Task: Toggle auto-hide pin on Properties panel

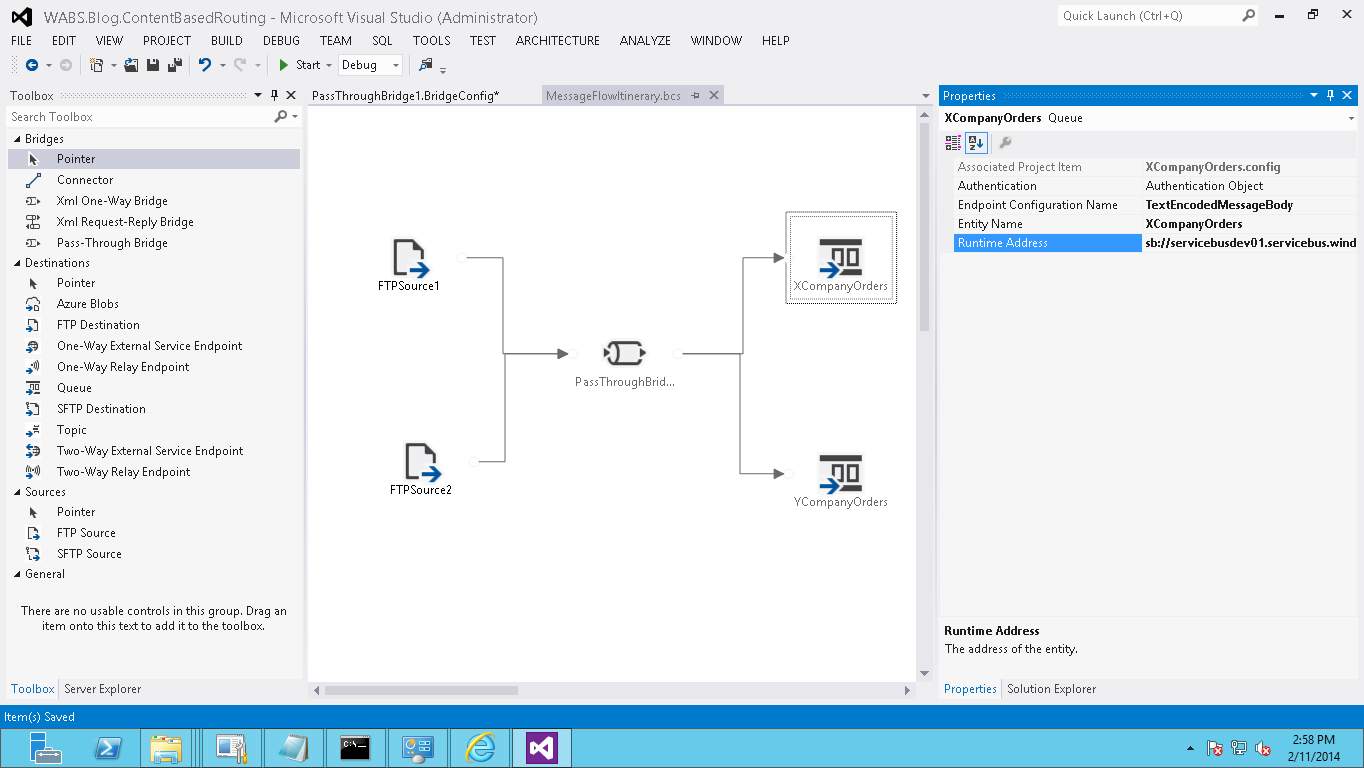Action: (x=1330, y=96)
